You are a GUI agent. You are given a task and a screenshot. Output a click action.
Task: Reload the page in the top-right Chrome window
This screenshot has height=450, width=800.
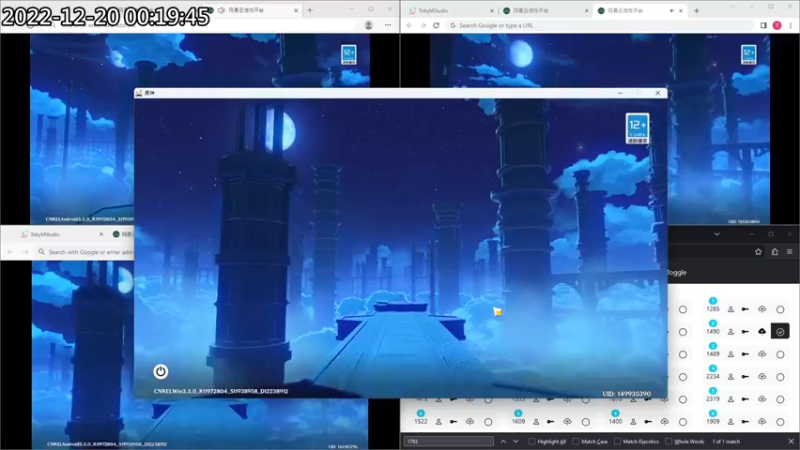coord(436,25)
